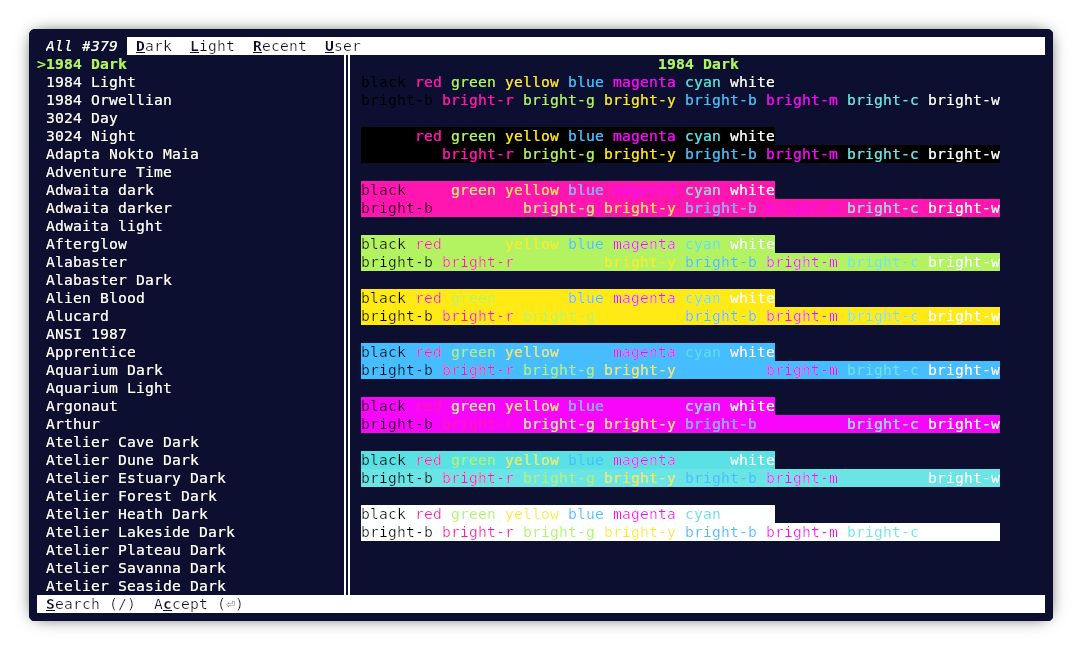The width and height of the screenshot is (1082, 650).
Task: Select Atelier Forest Dark theme
Action: (131, 496)
